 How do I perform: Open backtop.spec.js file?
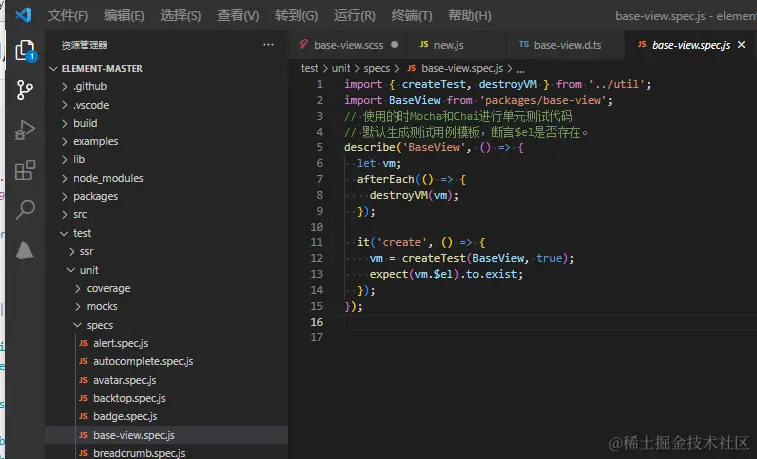tap(129, 398)
